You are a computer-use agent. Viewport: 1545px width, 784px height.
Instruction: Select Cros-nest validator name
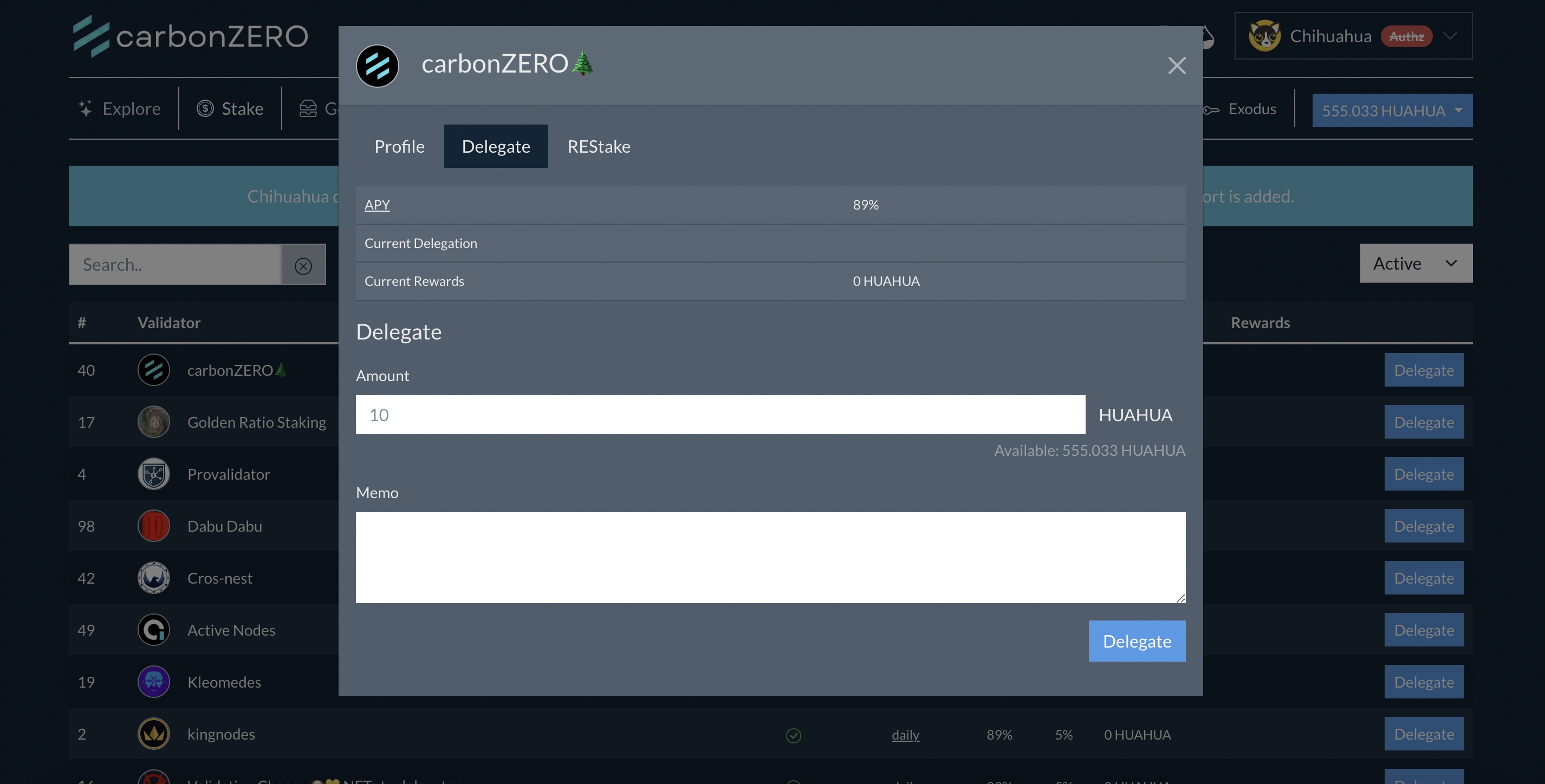[x=219, y=578]
